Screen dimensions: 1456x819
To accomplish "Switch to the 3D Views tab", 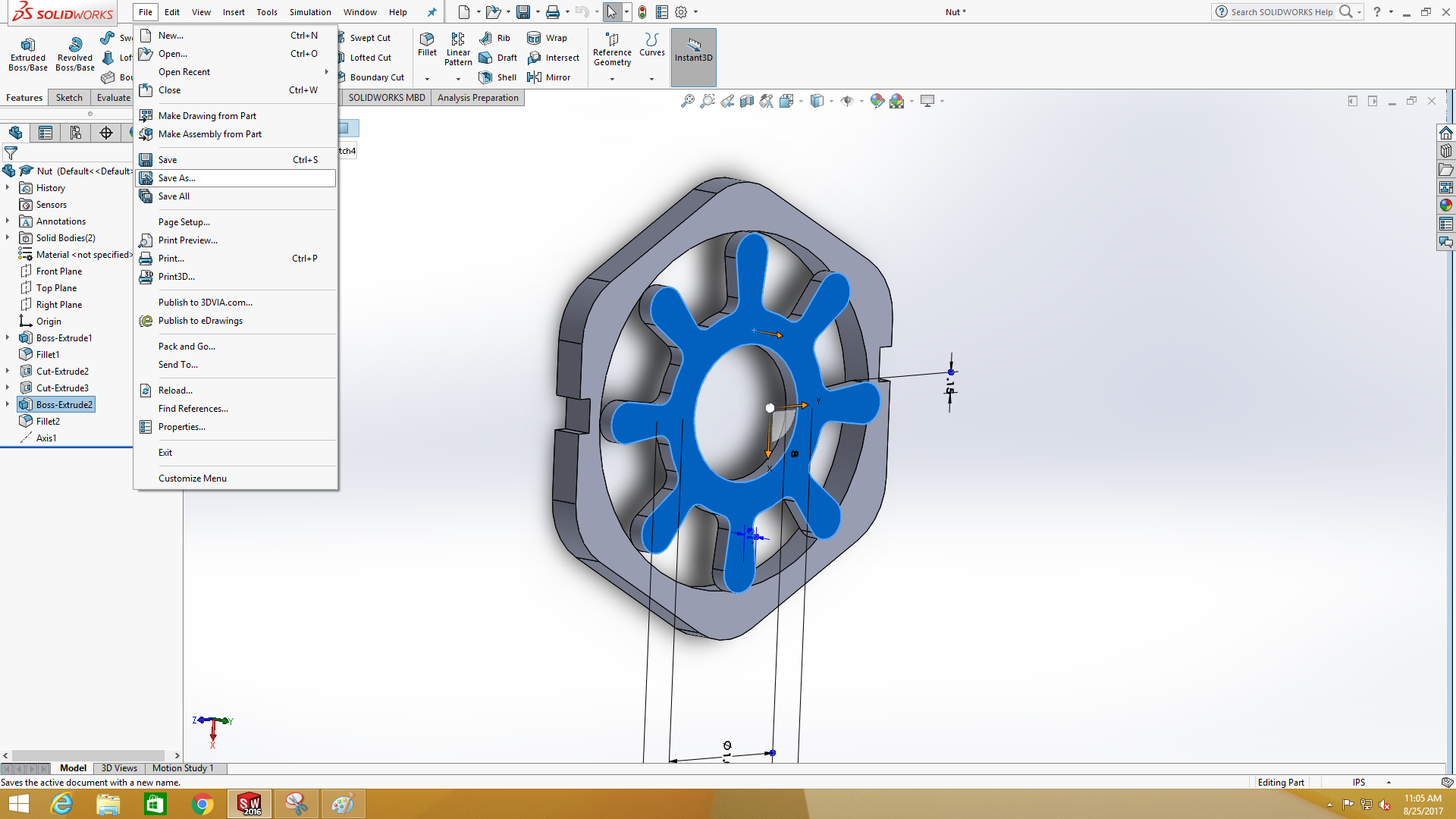I will pos(119,768).
